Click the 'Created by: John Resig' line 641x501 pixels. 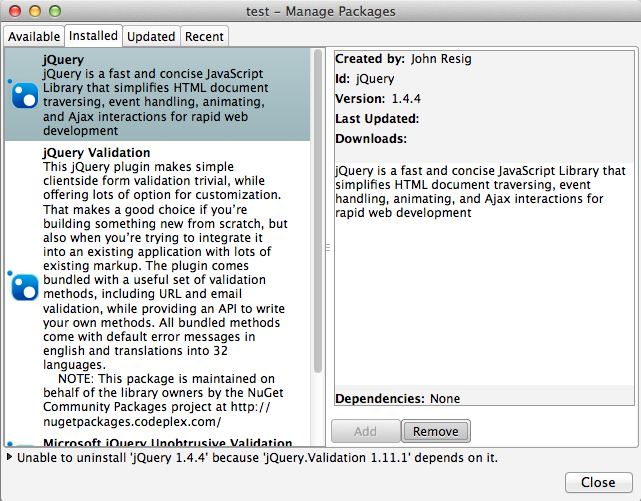tap(403, 59)
